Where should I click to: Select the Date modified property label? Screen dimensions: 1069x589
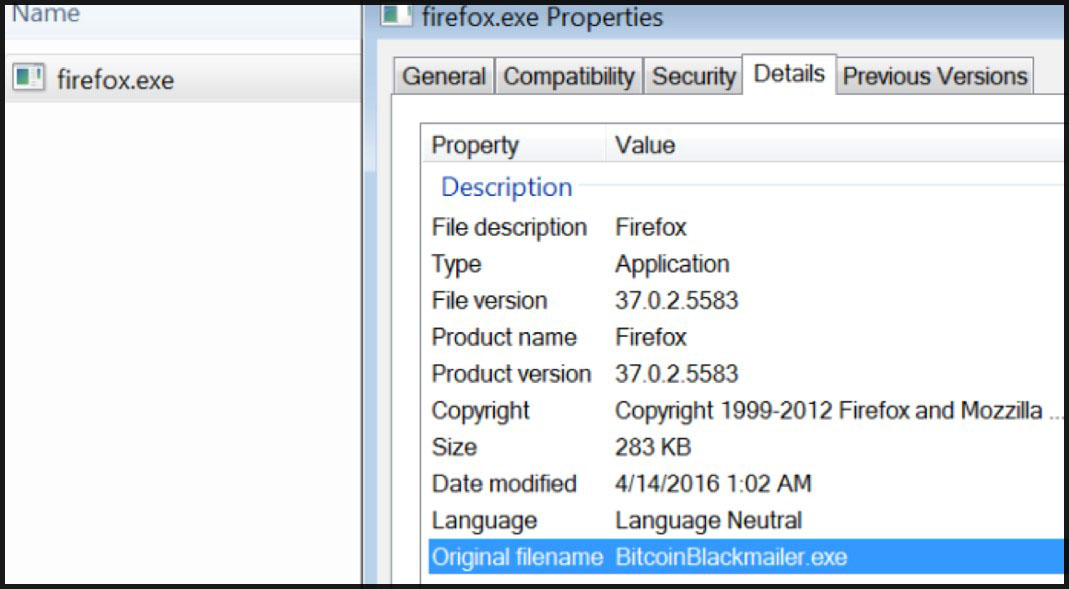click(505, 484)
